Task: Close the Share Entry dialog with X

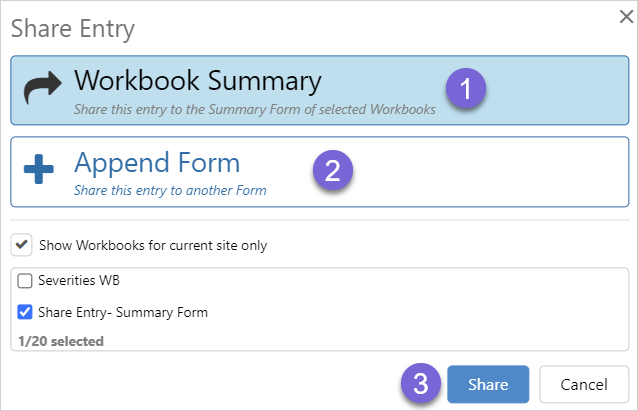Action: [626, 16]
